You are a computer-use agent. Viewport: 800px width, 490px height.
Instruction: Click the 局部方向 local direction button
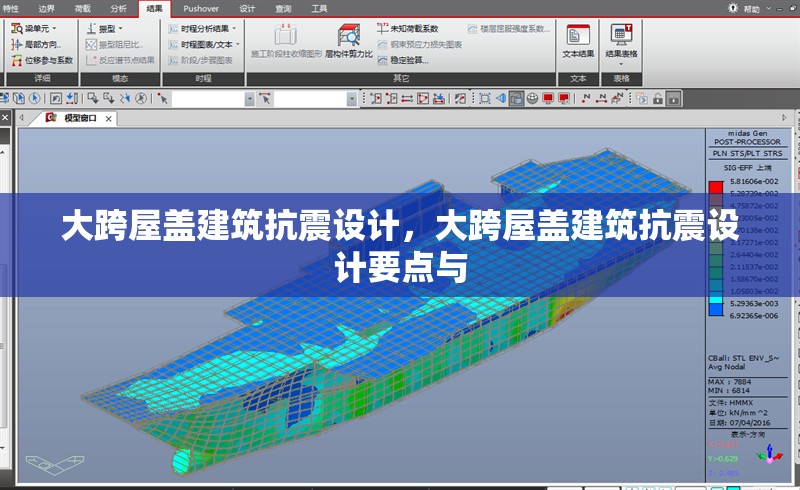(36, 44)
